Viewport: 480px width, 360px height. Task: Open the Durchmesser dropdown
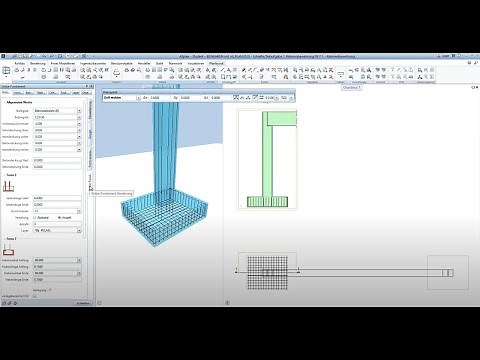[79, 211]
